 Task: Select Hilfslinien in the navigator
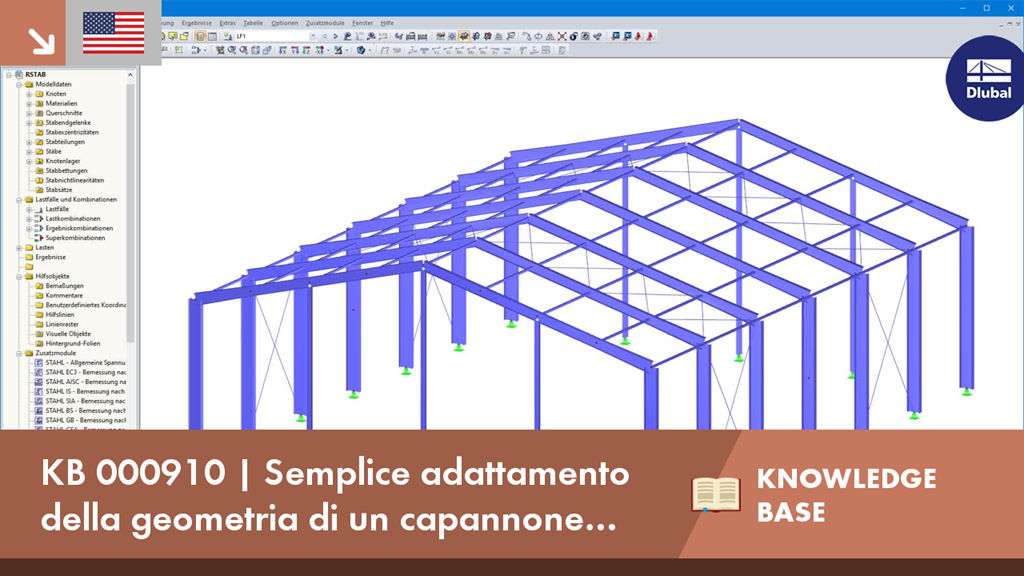59,315
